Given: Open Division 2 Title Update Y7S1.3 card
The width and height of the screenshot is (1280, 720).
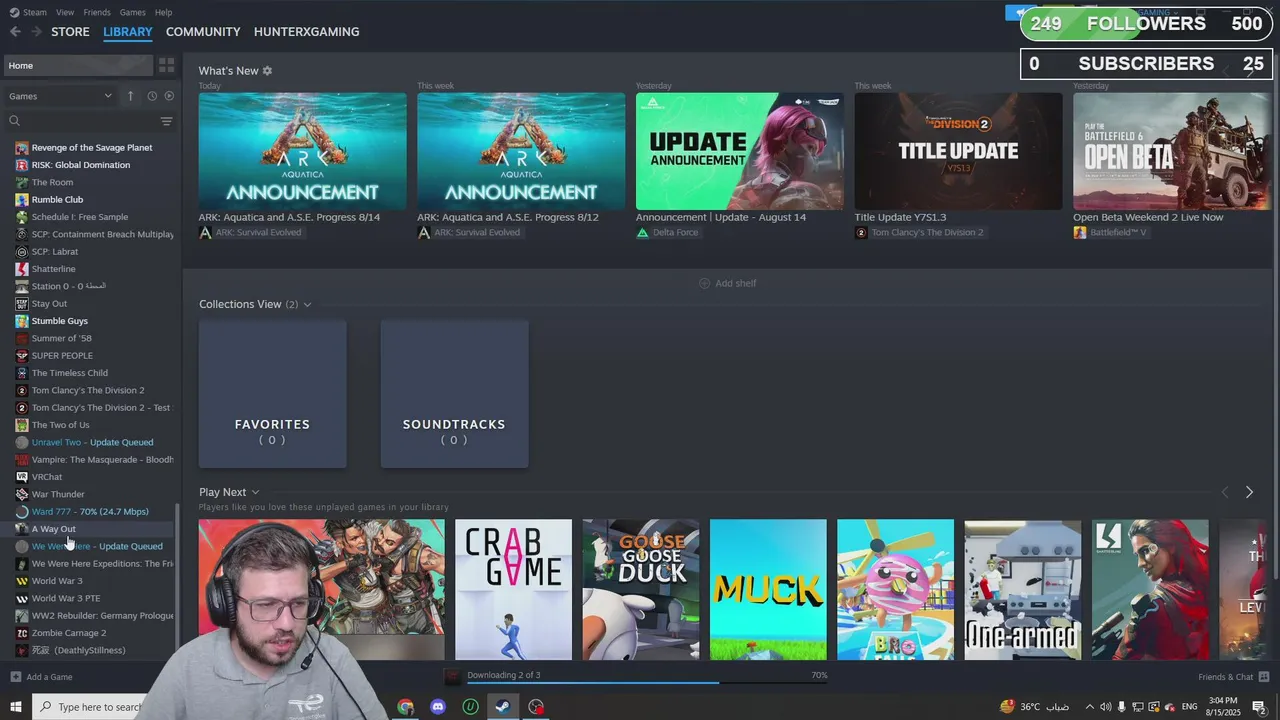Looking at the screenshot, I should pyautogui.click(x=958, y=151).
